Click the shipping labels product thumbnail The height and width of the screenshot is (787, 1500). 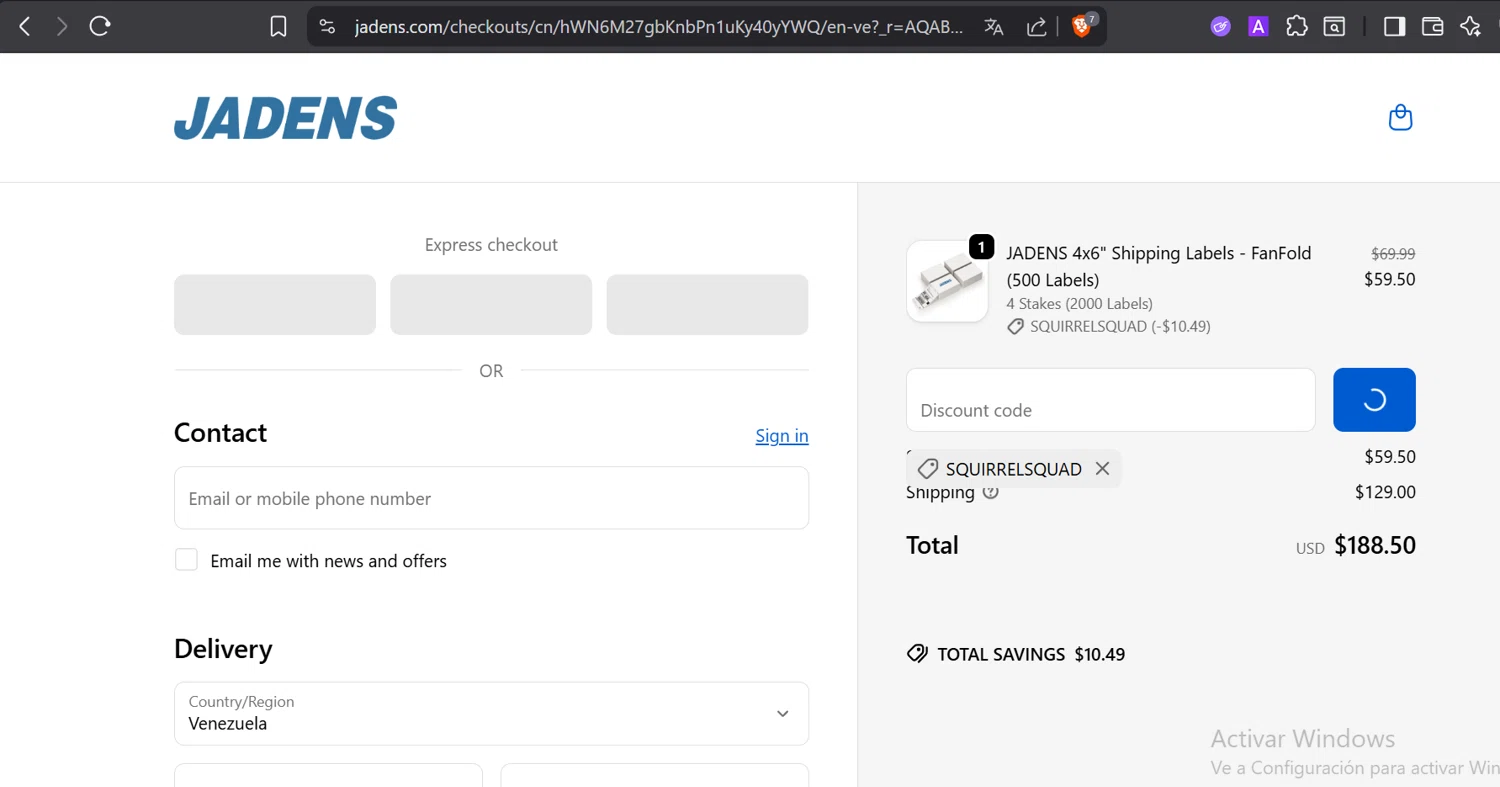(947, 281)
